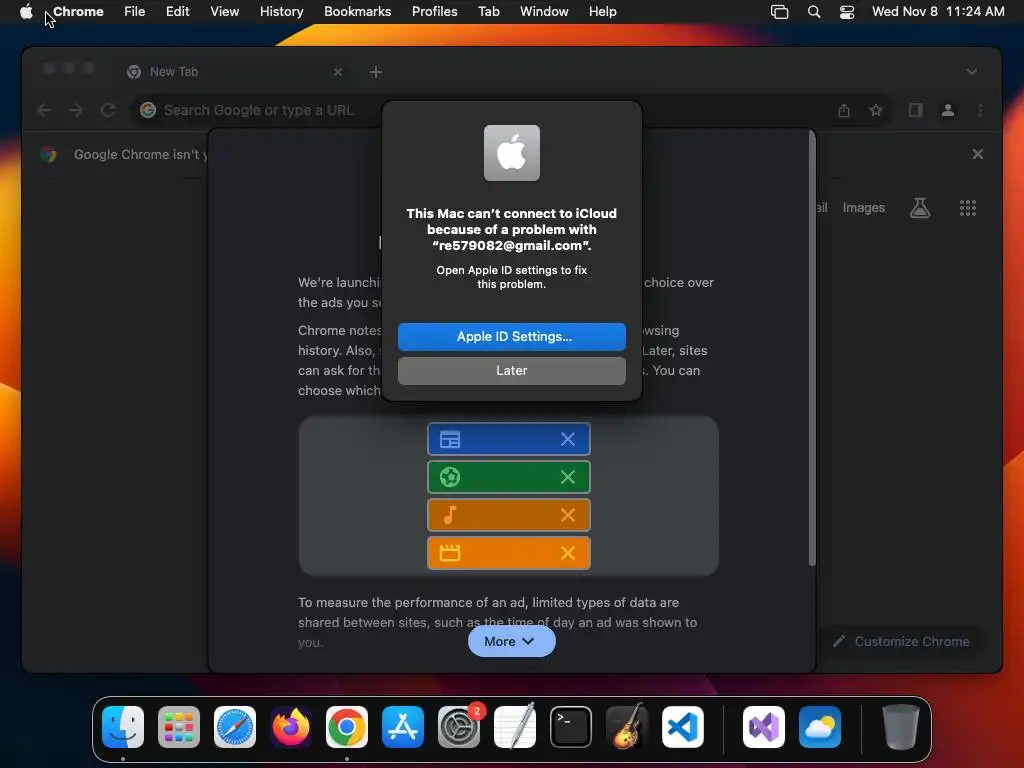Click the browser Back arrow
The image size is (1024, 768).
(44, 110)
